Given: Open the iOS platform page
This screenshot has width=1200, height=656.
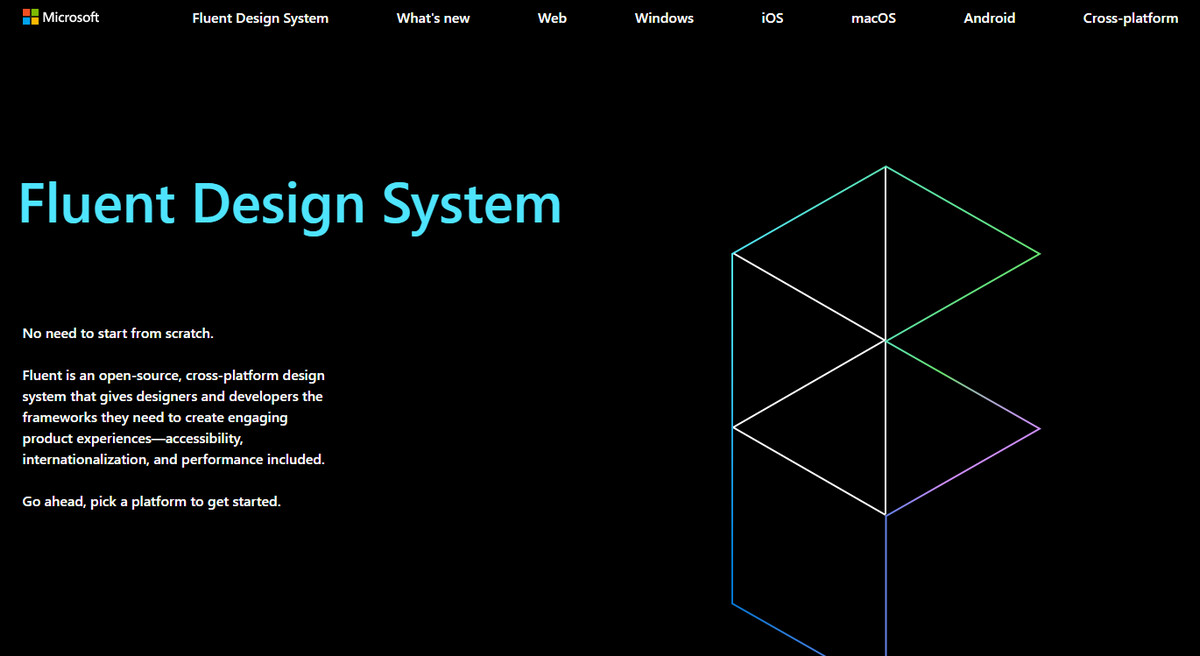Looking at the screenshot, I should click(772, 18).
